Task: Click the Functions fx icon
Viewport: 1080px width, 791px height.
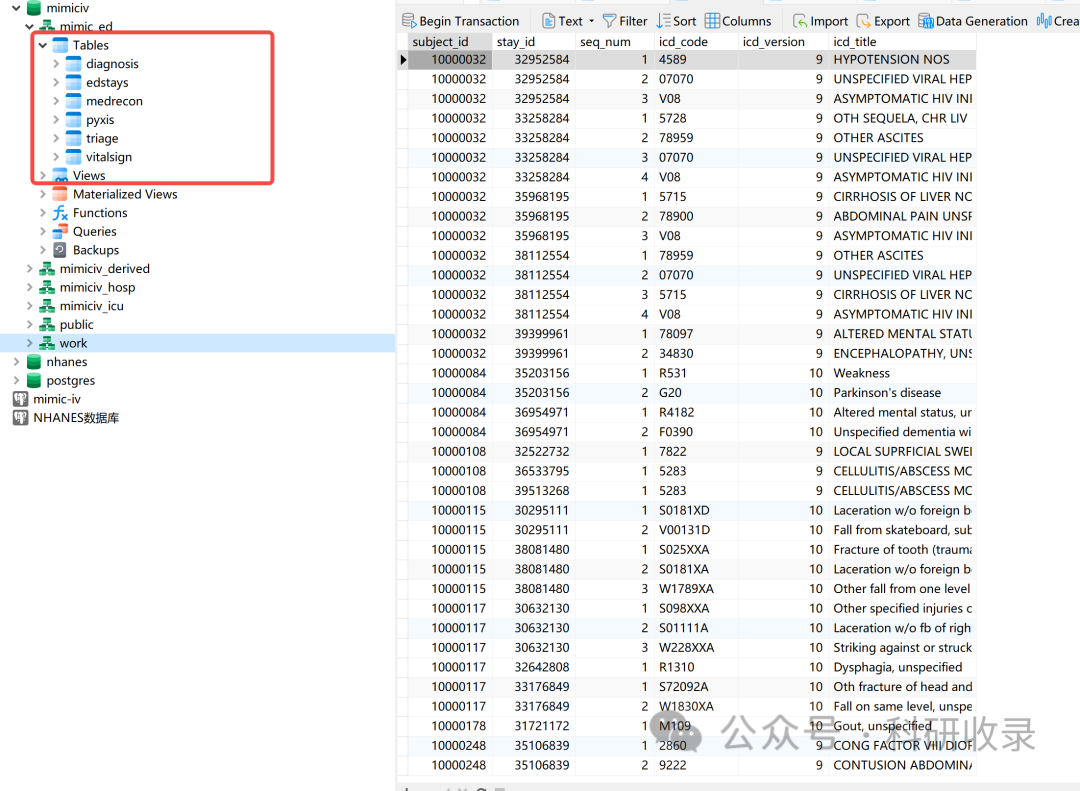Action: point(60,212)
